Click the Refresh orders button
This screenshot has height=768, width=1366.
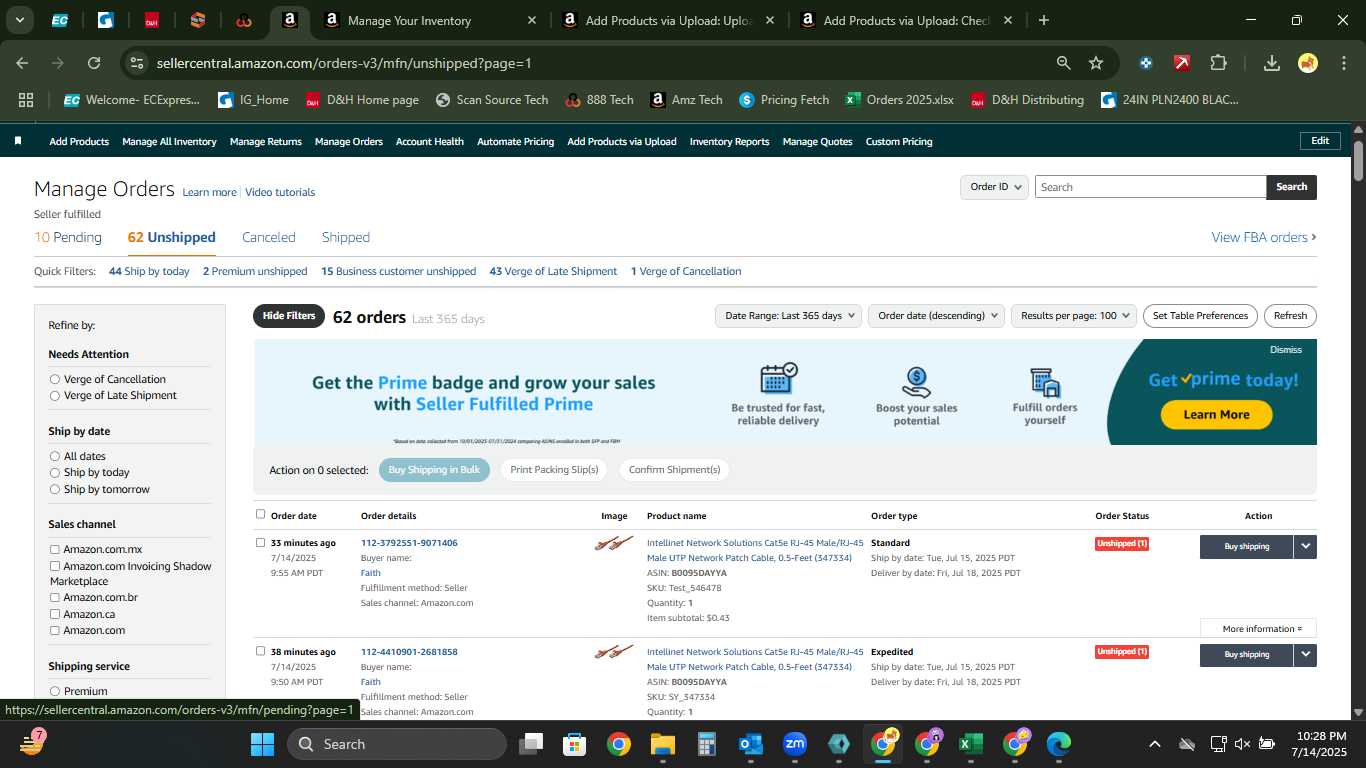click(1290, 316)
